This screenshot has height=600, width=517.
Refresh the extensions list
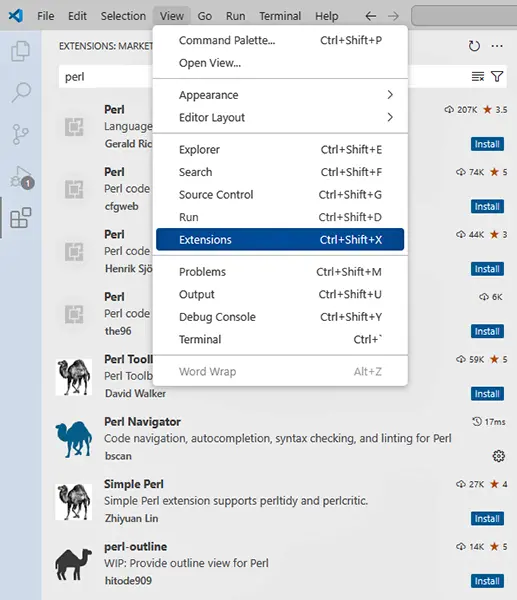pyautogui.click(x=474, y=46)
